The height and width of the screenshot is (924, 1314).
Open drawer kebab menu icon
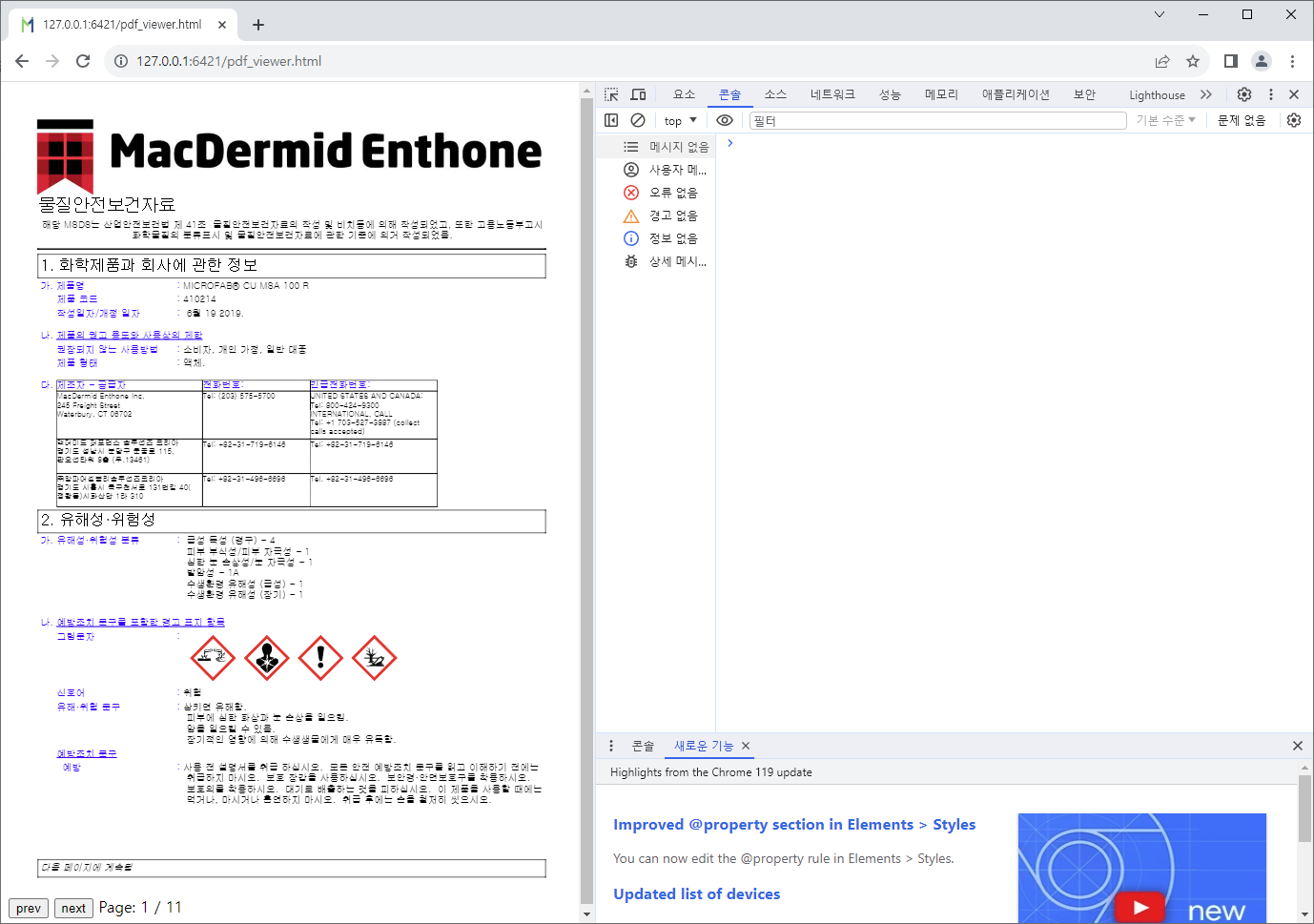point(611,746)
